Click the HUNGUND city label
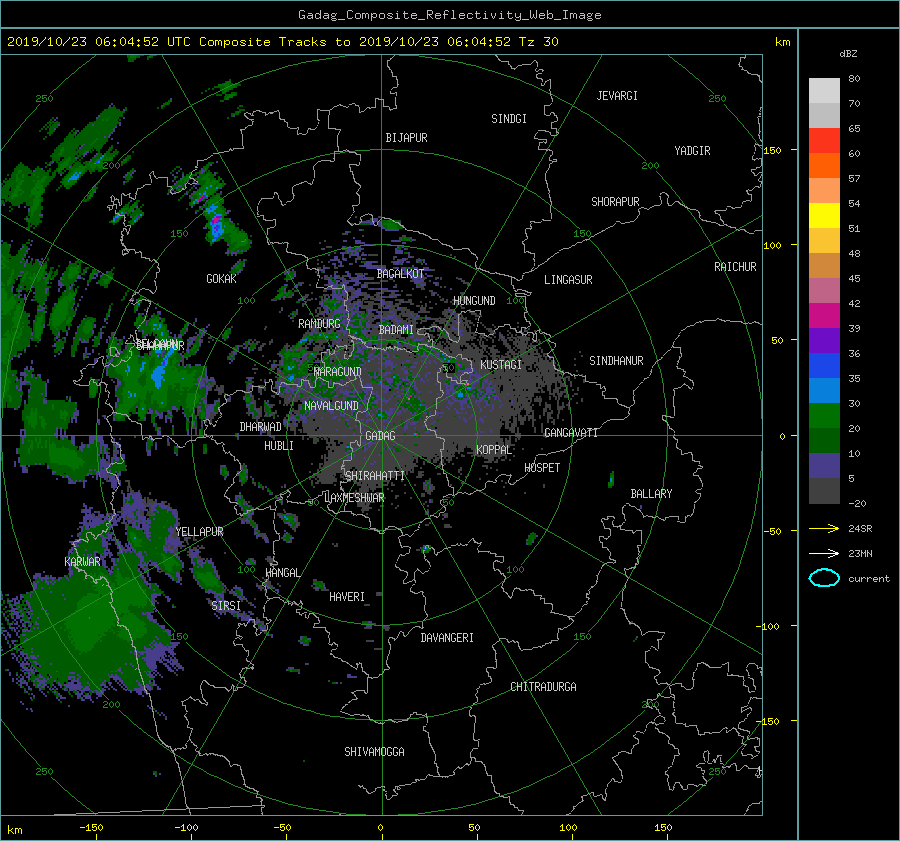The height and width of the screenshot is (841, 900). click(x=474, y=301)
